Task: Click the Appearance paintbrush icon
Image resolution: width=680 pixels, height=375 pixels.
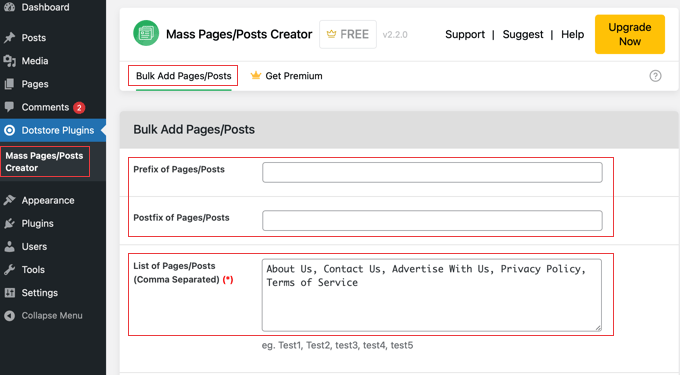Action: (10, 200)
